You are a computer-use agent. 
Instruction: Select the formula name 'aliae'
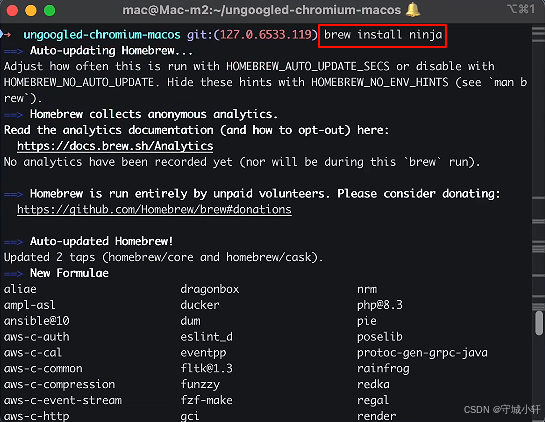coord(20,289)
